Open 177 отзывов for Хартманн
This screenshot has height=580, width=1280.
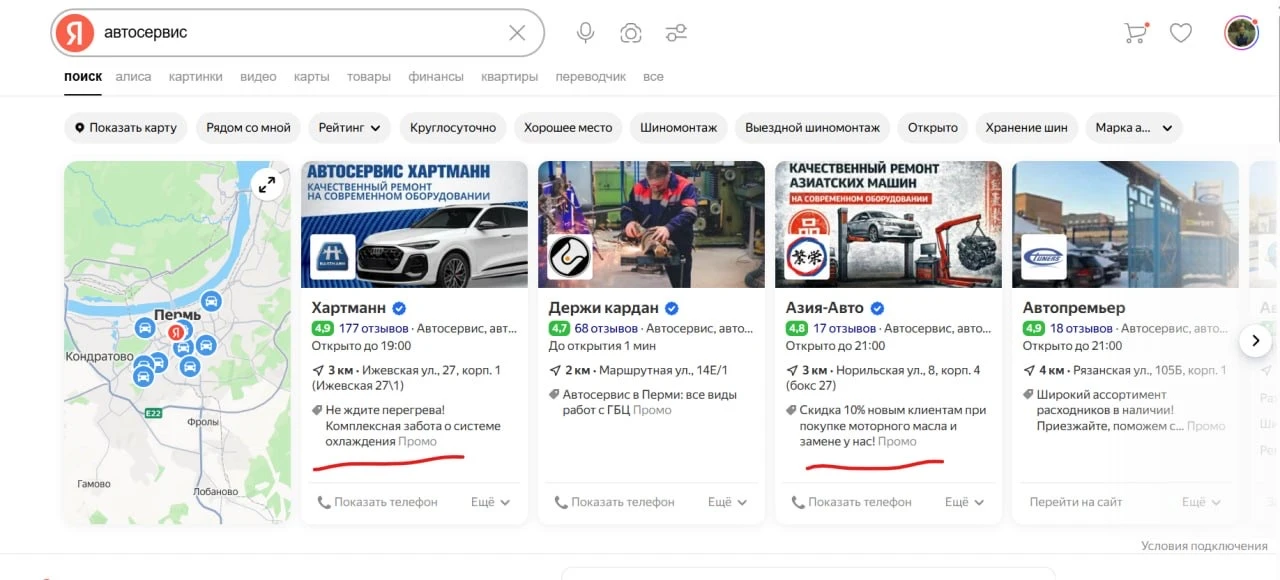tap(373, 328)
